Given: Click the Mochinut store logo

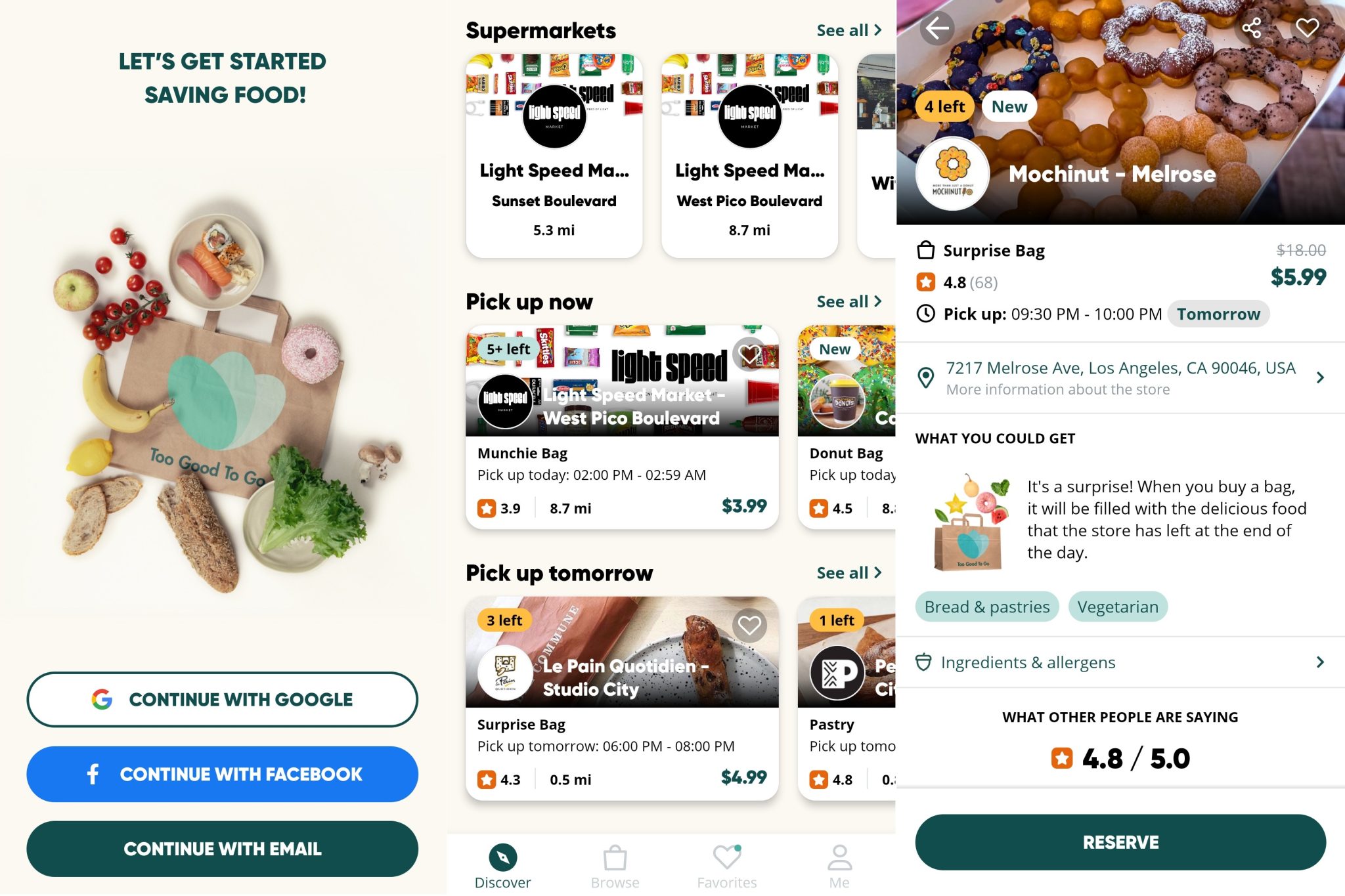Looking at the screenshot, I should pyautogui.click(x=952, y=174).
